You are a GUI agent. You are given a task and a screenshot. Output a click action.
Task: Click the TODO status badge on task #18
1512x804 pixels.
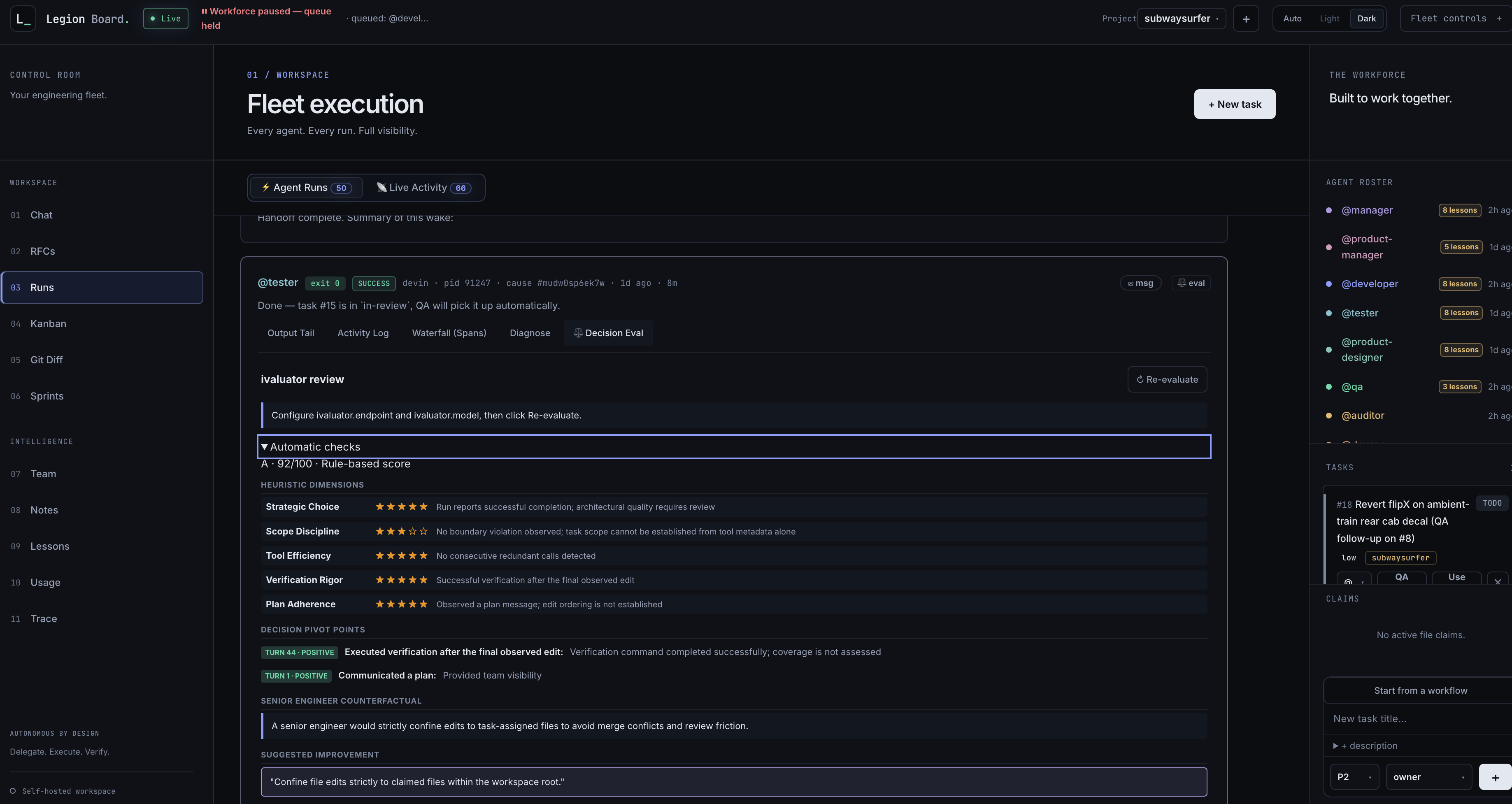point(1491,503)
